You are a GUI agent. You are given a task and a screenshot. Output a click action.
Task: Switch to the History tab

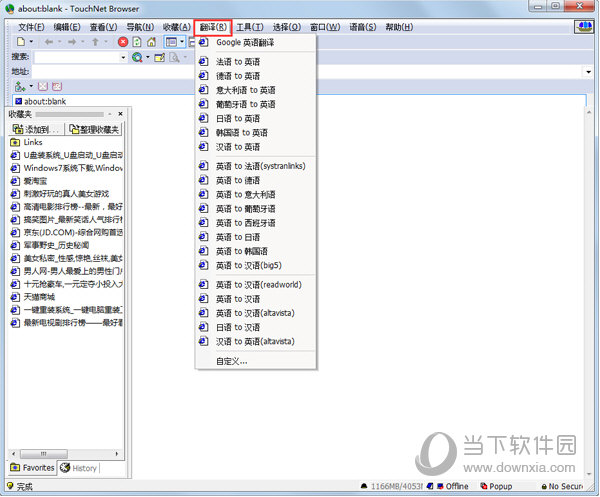[80, 468]
